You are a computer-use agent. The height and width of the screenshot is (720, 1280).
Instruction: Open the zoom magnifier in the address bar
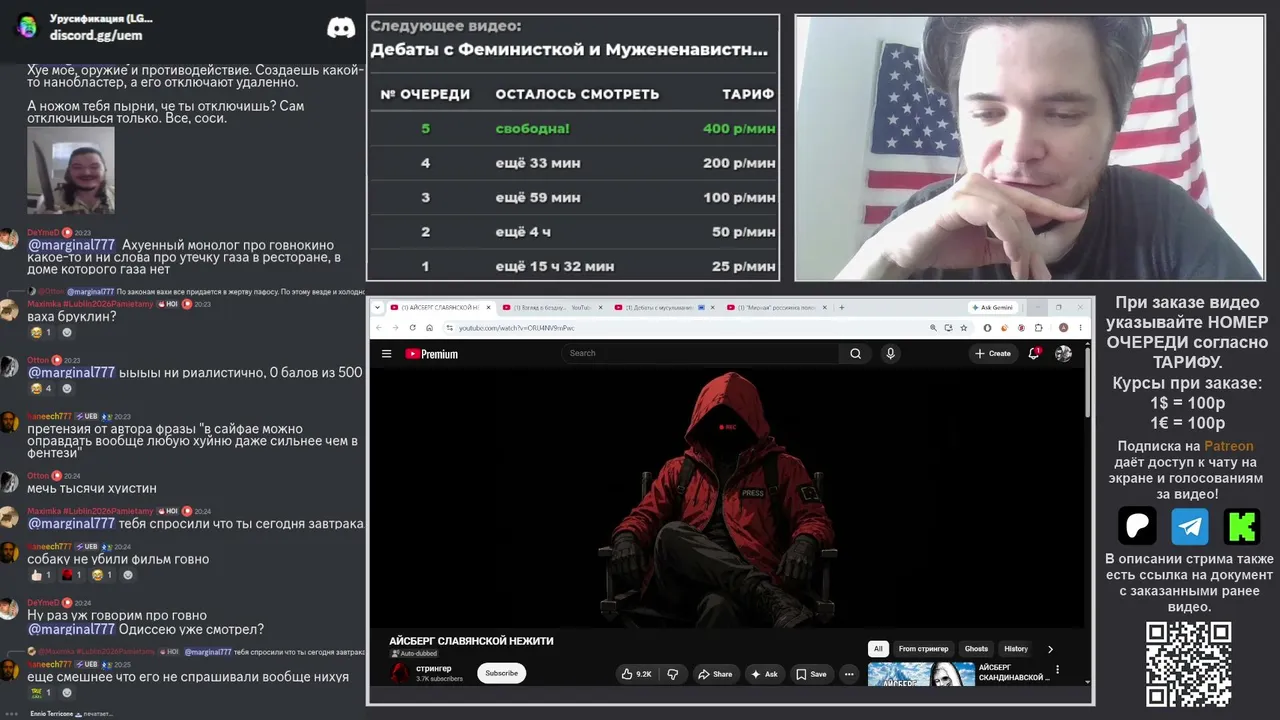[933, 327]
